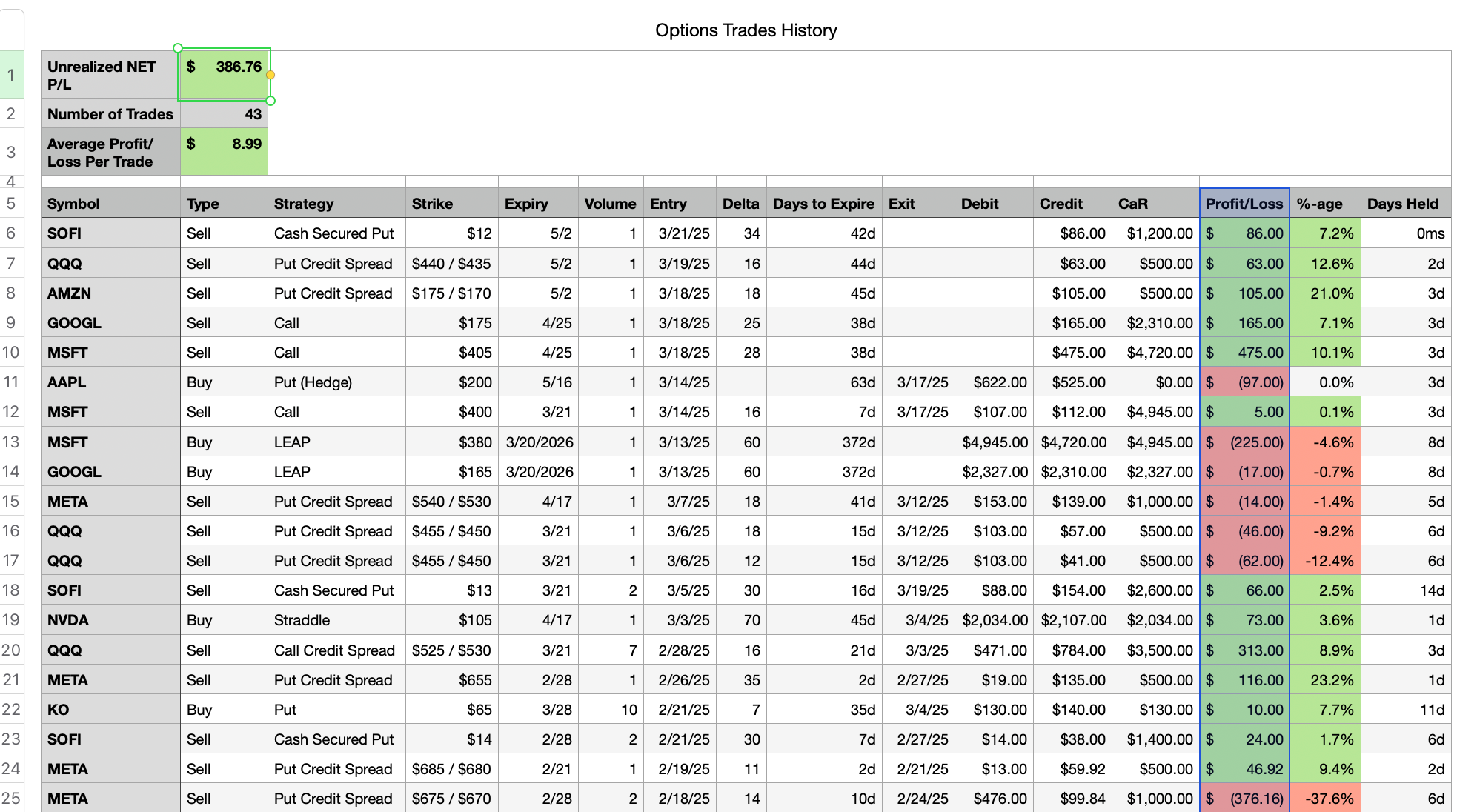Click the CaR column header

[1155, 204]
